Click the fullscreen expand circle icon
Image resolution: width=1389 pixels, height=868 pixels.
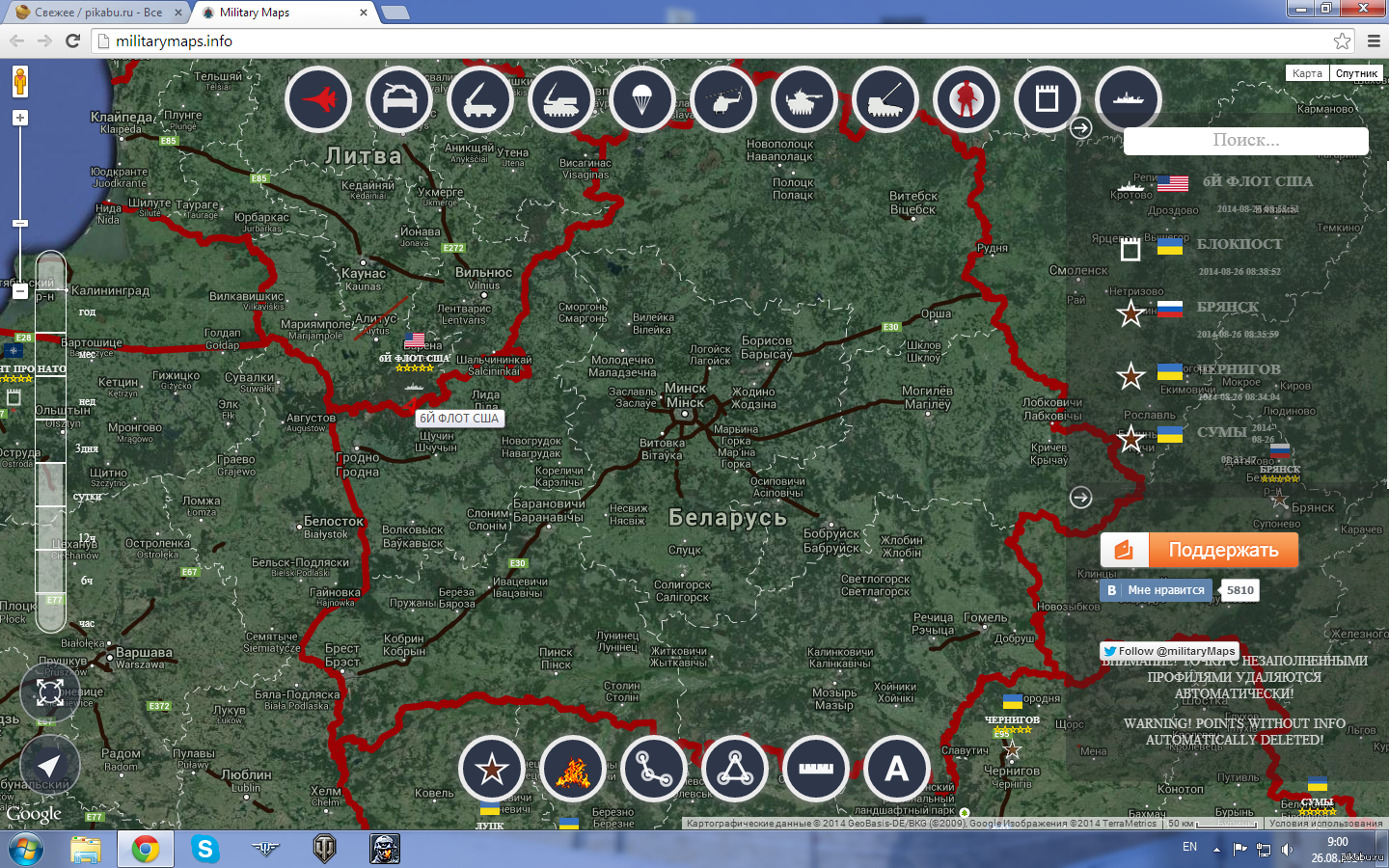point(49,692)
